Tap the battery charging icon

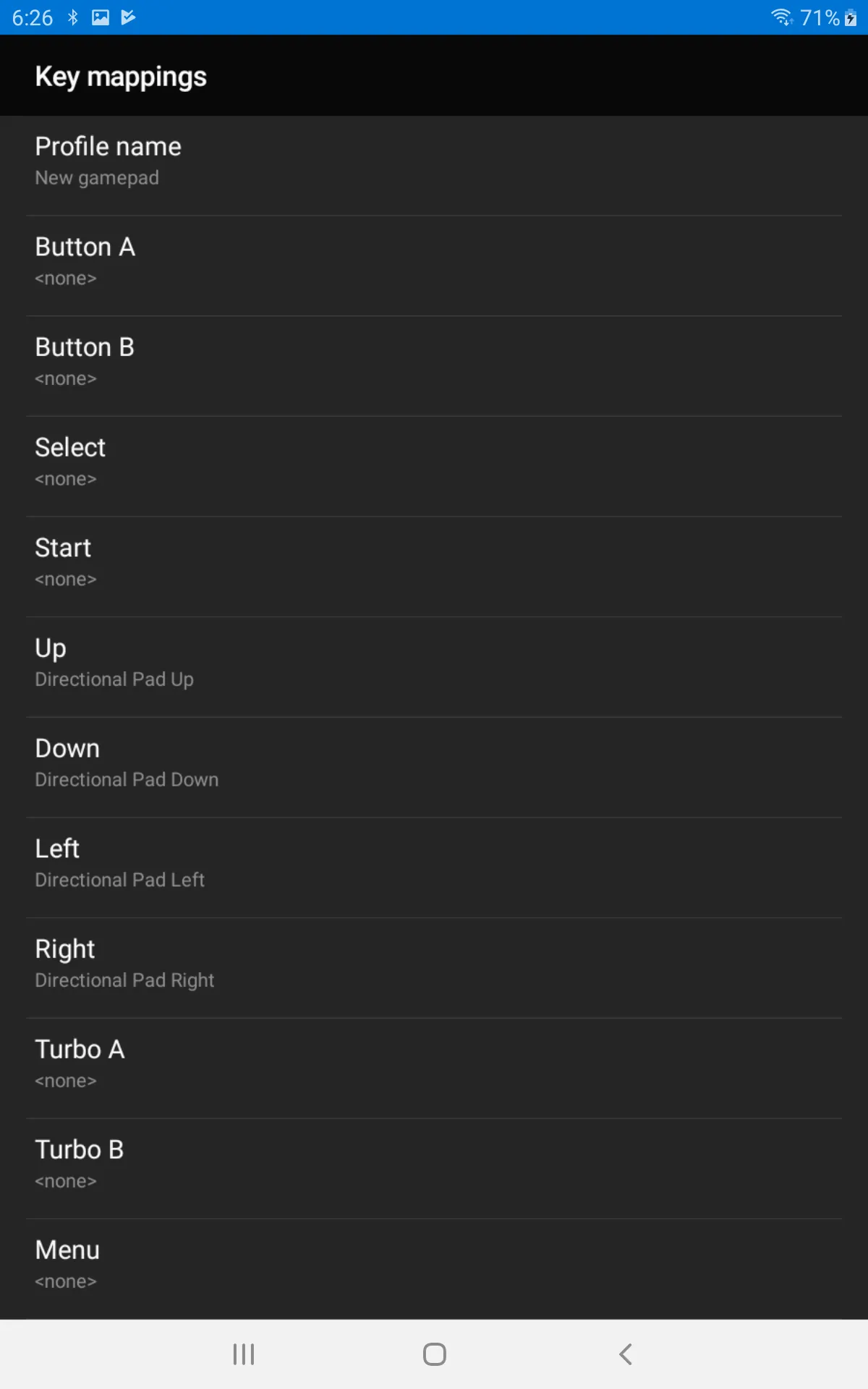click(x=851, y=17)
